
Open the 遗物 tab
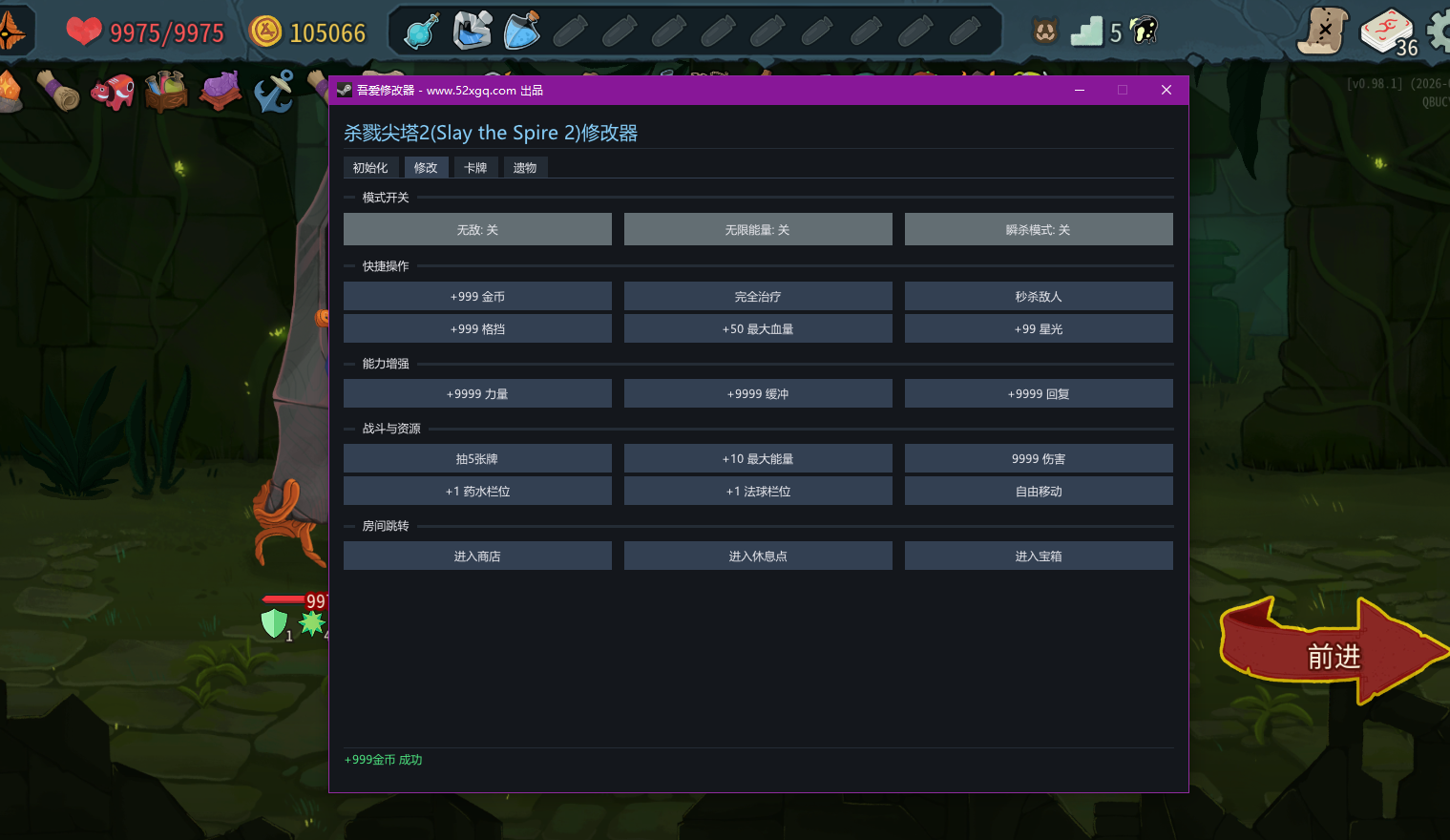click(x=525, y=167)
